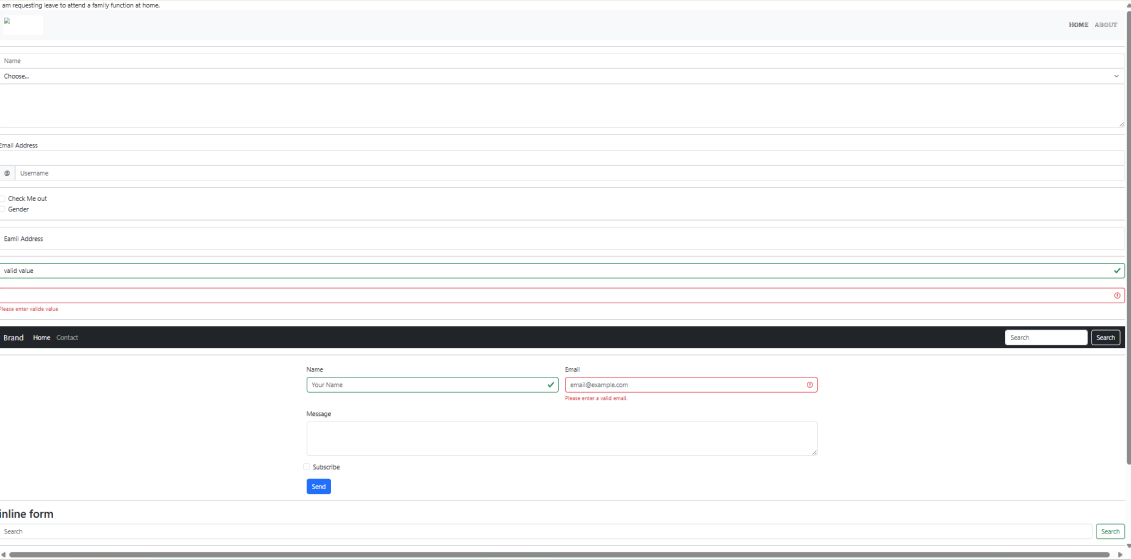Focus the top Name input field
The width and height of the screenshot is (1131, 560).
pos(562,61)
